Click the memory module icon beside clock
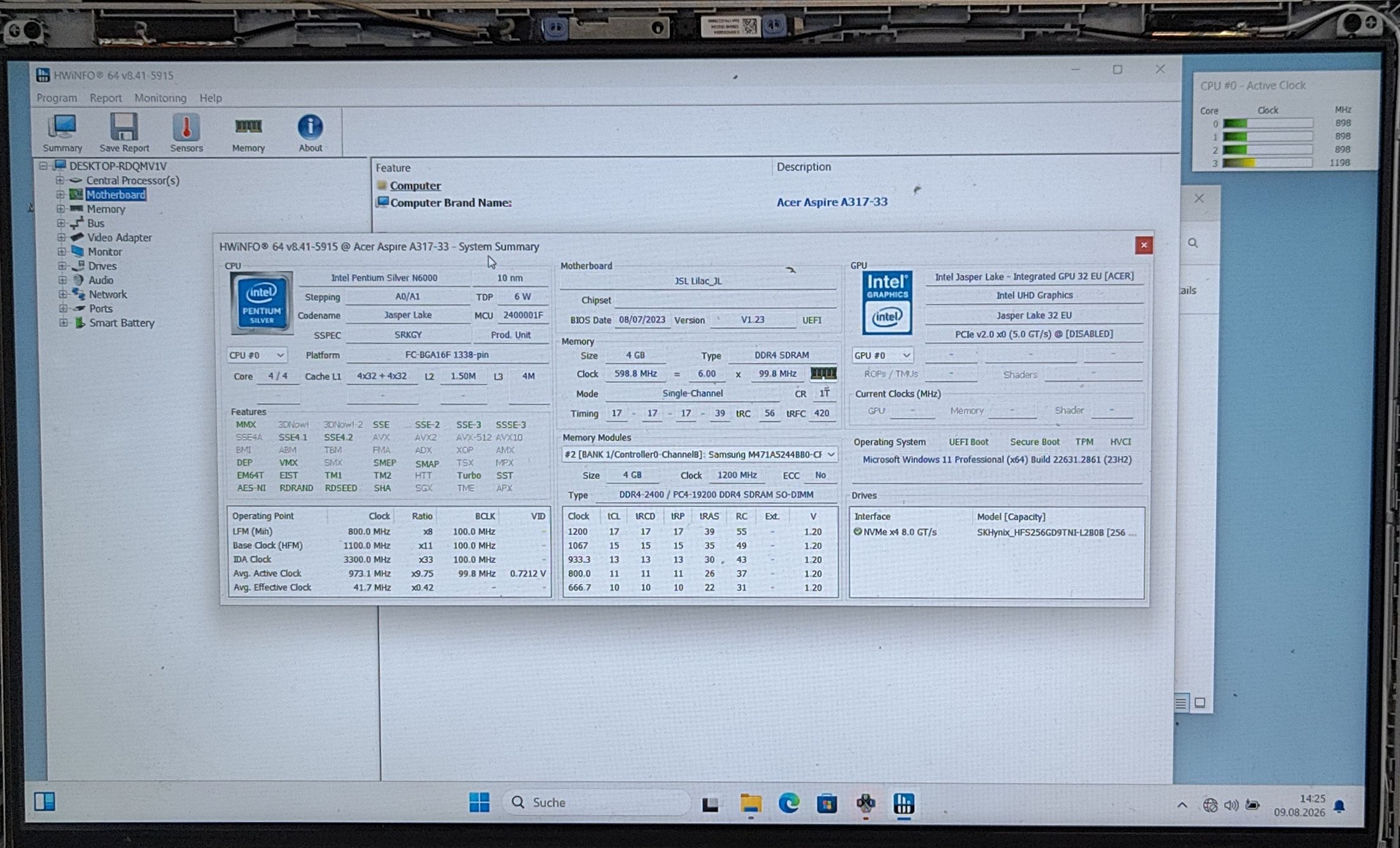The height and width of the screenshot is (848, 1400). pos(824,373)
